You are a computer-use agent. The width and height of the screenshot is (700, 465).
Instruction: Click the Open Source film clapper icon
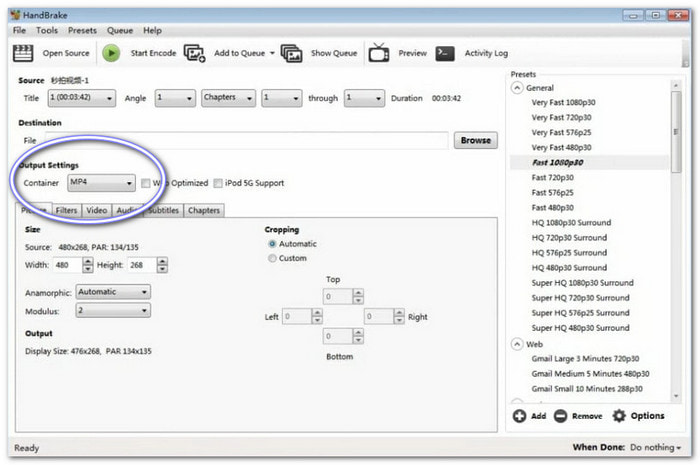[x=23, y=53]
